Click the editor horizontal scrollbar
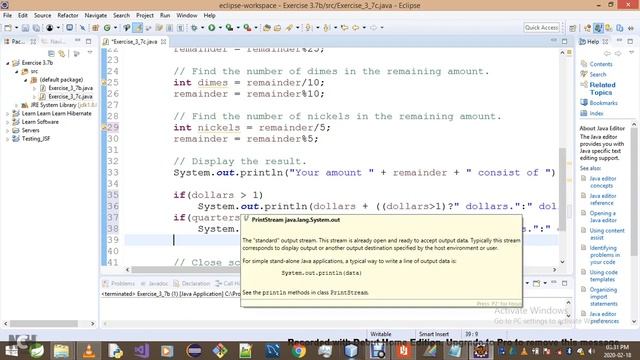 (341, 270)
